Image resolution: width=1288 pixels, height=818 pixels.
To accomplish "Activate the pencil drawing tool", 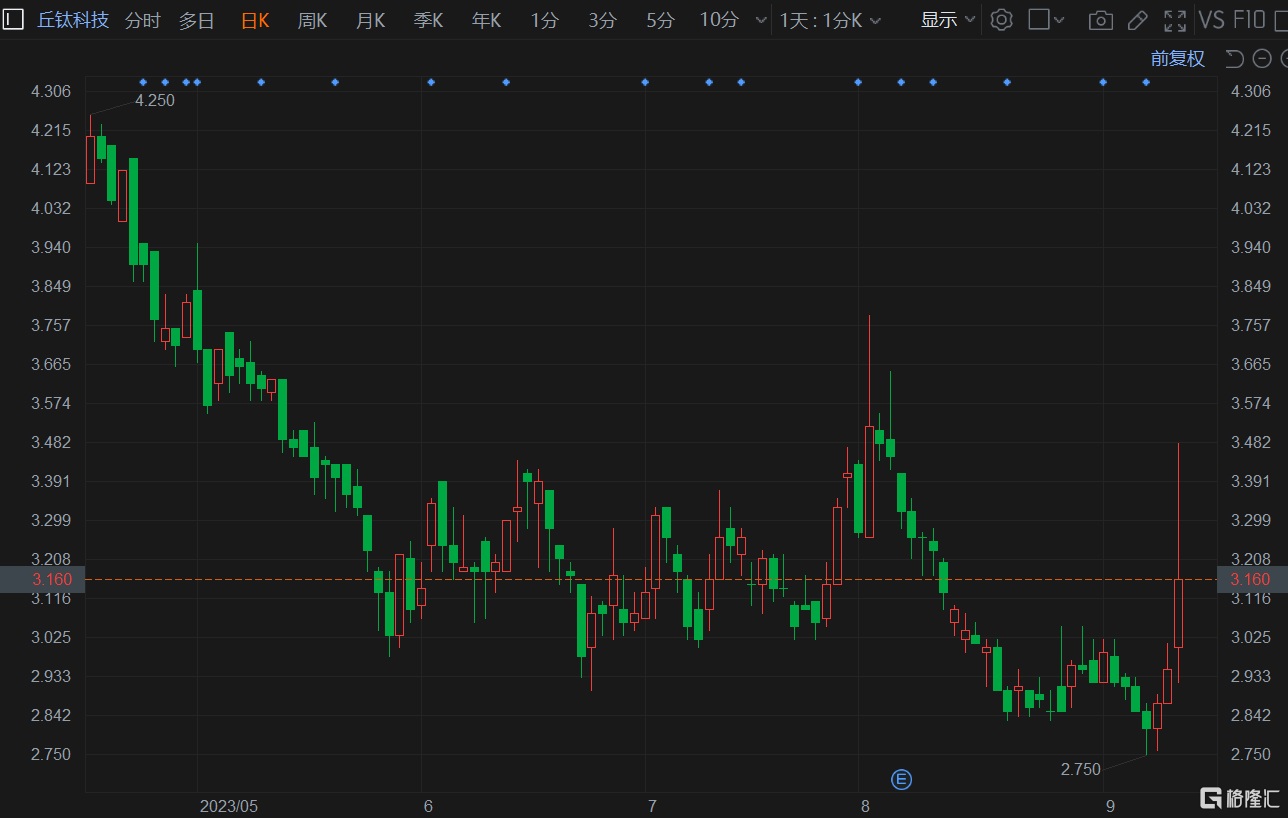I will (1137, 20).
